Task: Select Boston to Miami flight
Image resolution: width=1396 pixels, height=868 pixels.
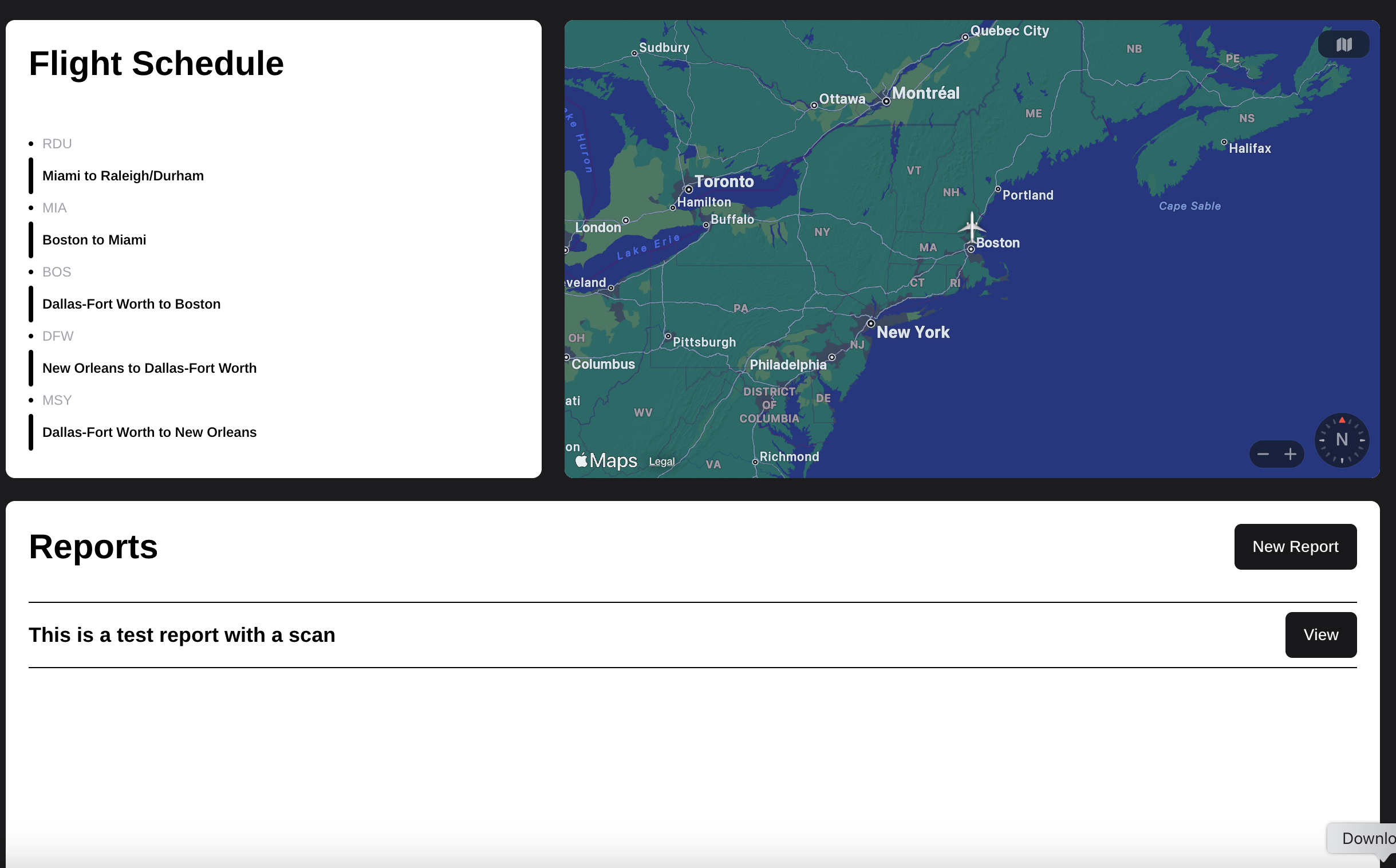Action: [x=94, y=240]
